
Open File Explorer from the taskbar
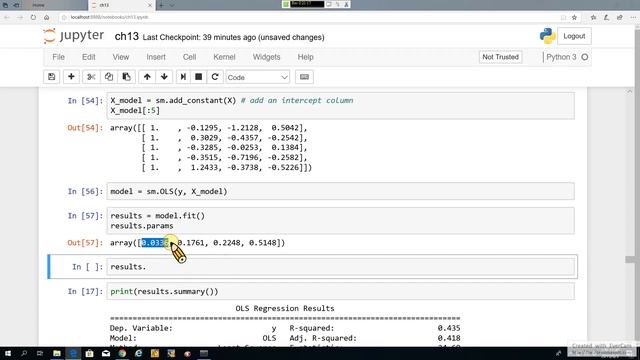[57, 353]
